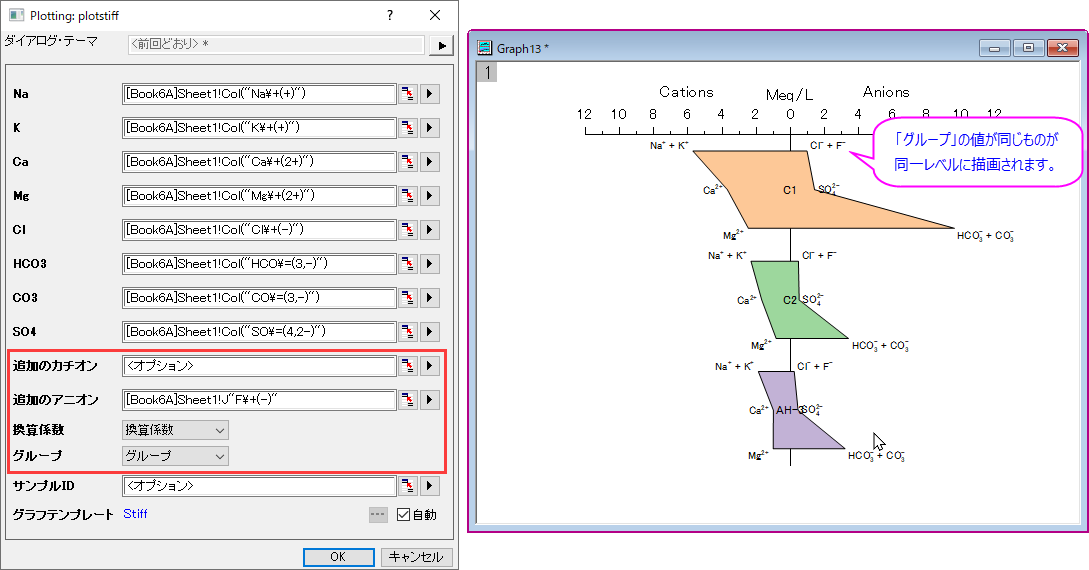Click range selector for 追加のアニオン

(x=408, y=400)
